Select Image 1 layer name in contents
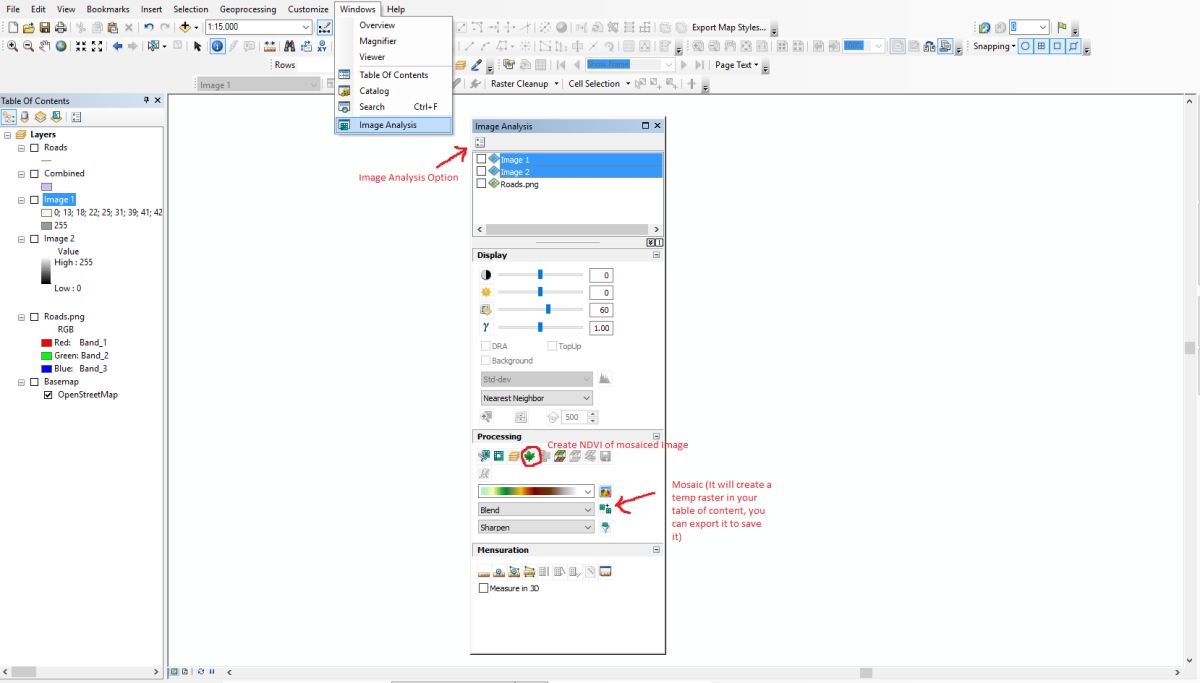The width and height of the screenshot is (1200, 683). click(x=58, y=200)
